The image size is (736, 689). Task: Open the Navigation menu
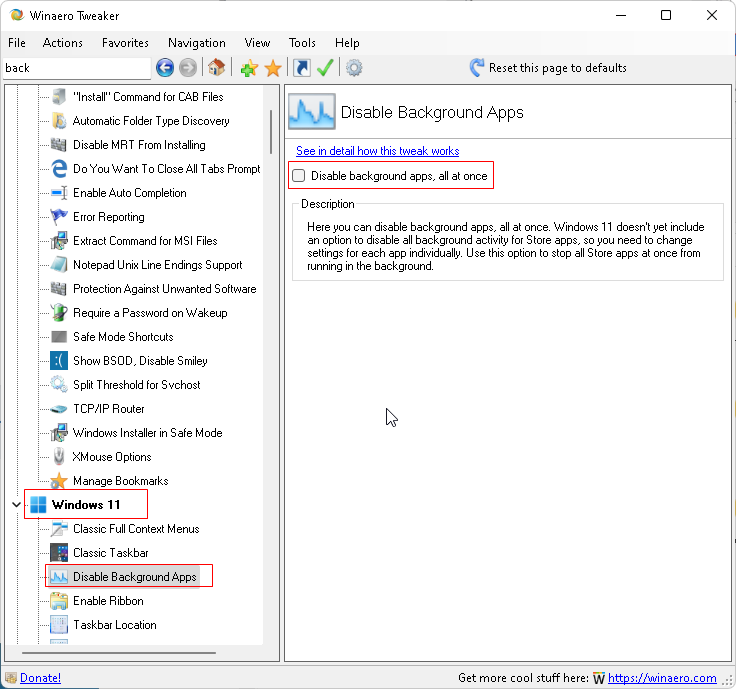[197, 43]
